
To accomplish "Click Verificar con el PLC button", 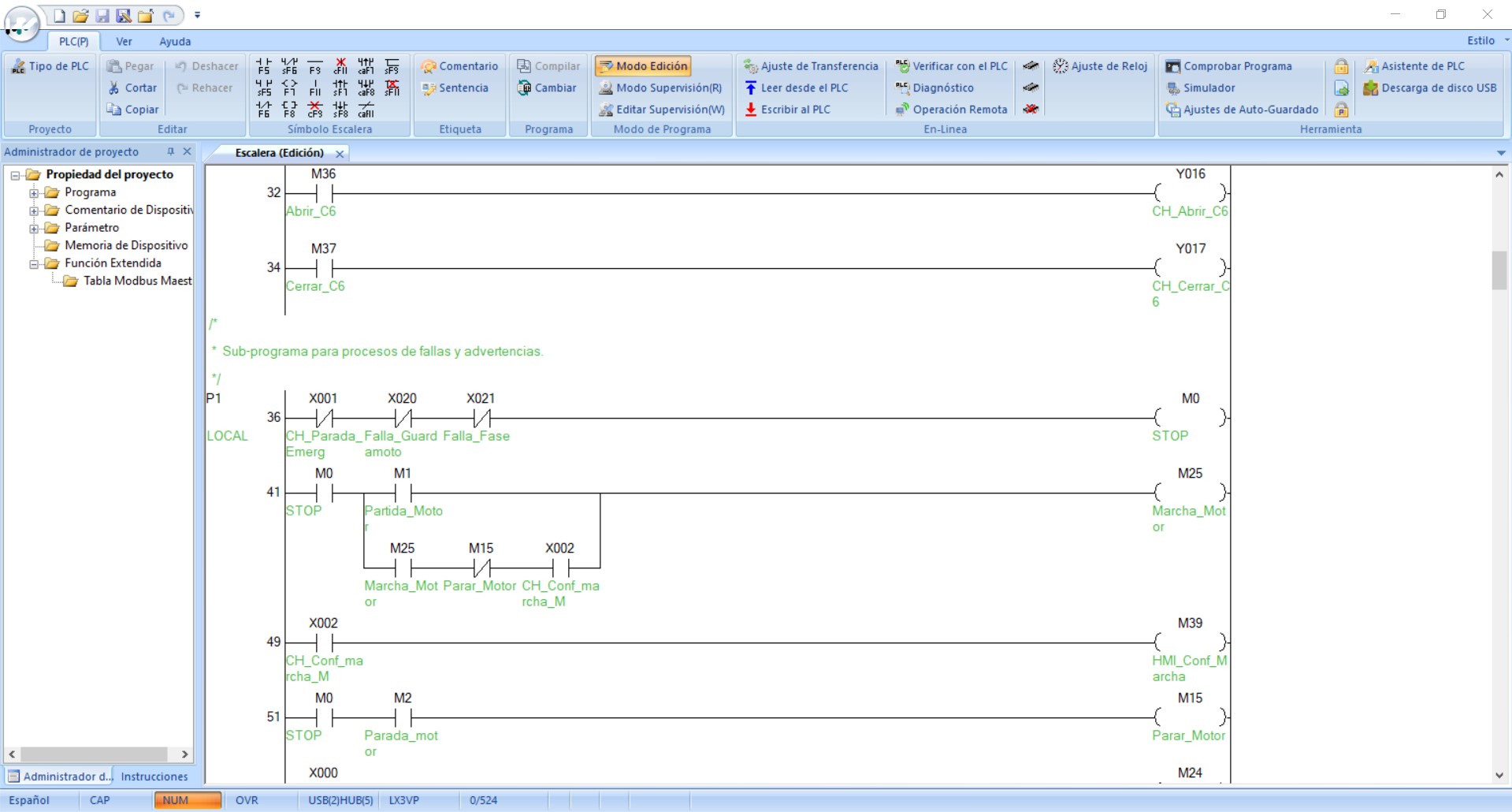I will click(x=951, y=66).
